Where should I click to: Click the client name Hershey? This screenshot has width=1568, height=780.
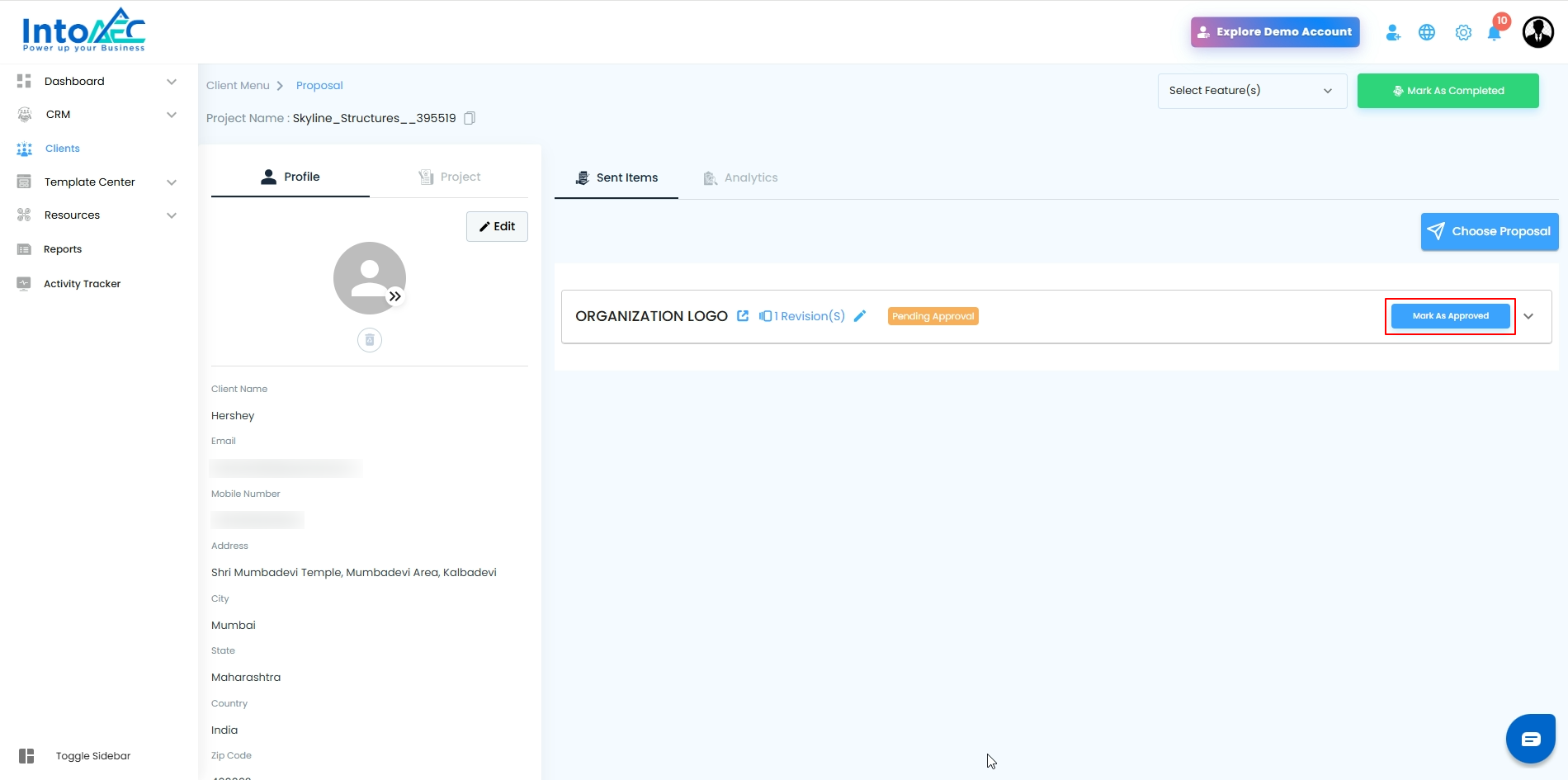click(233, 416)
